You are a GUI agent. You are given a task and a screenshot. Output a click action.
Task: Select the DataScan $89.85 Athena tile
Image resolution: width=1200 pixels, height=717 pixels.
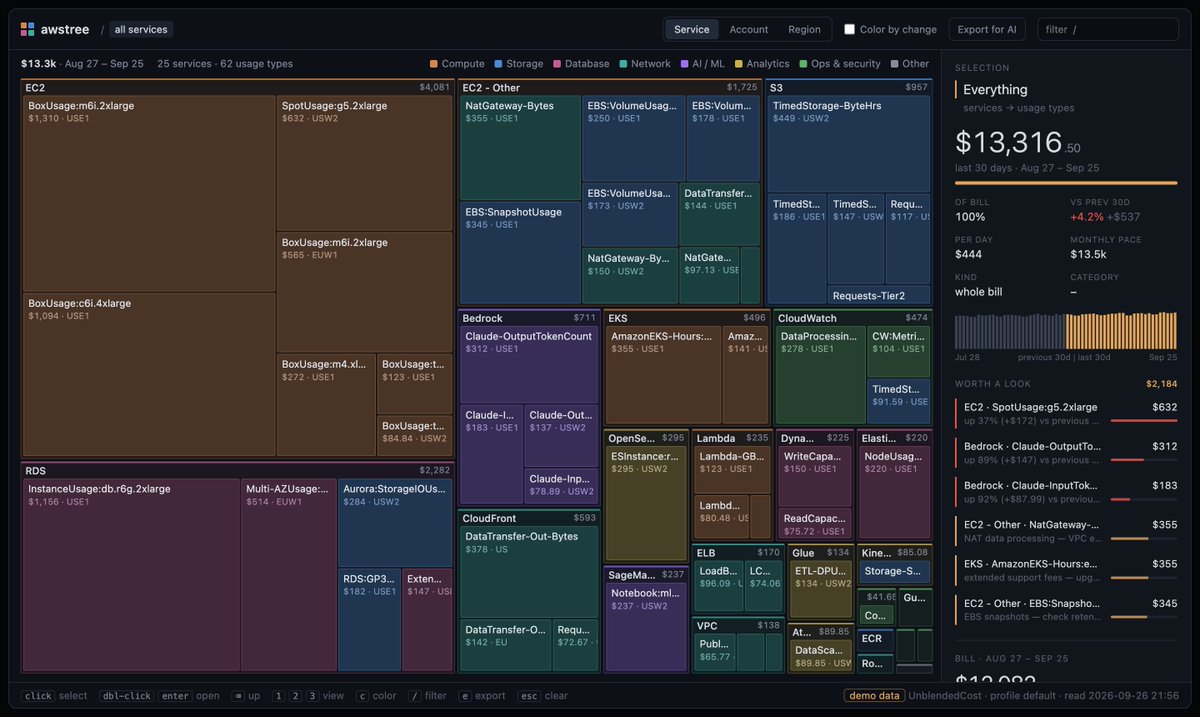coord(821,655)
